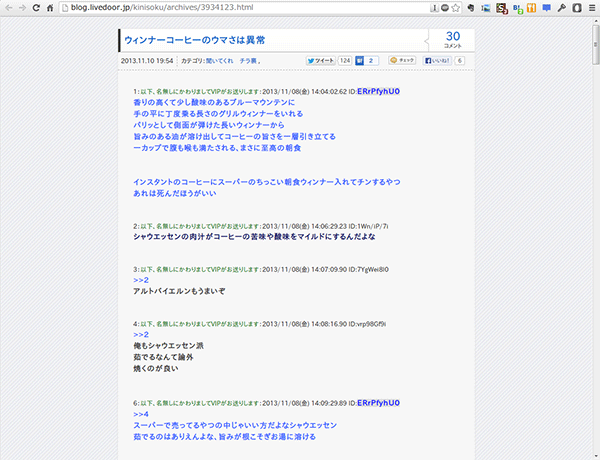The image size is (600, 460).
Task: Click text パリッとして側面が弾けた長いウィンナーから
Action: [209, 125]
